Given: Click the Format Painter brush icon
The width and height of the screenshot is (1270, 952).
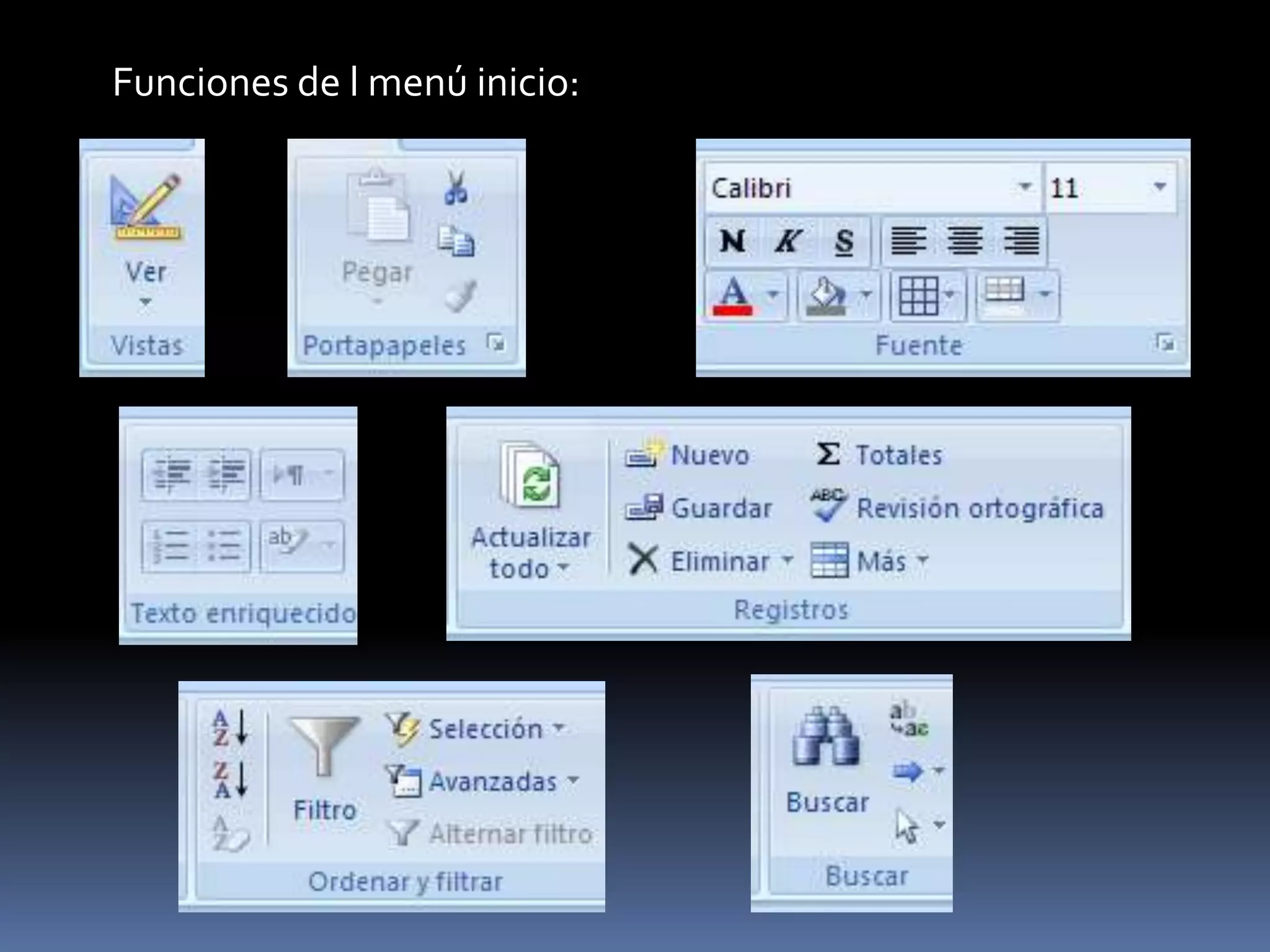Looking at the screenshot, I should click(x=461, y=294).
